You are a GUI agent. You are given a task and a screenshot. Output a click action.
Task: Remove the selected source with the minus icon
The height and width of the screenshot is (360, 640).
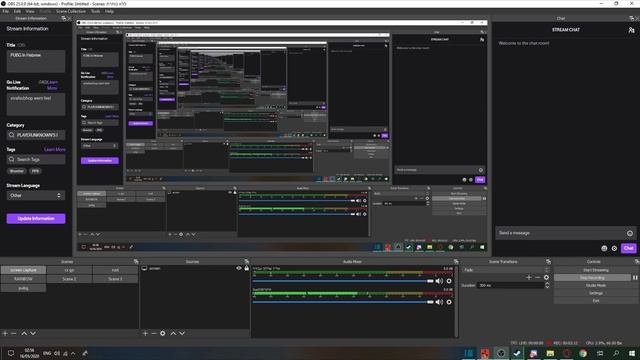(153, 333)
